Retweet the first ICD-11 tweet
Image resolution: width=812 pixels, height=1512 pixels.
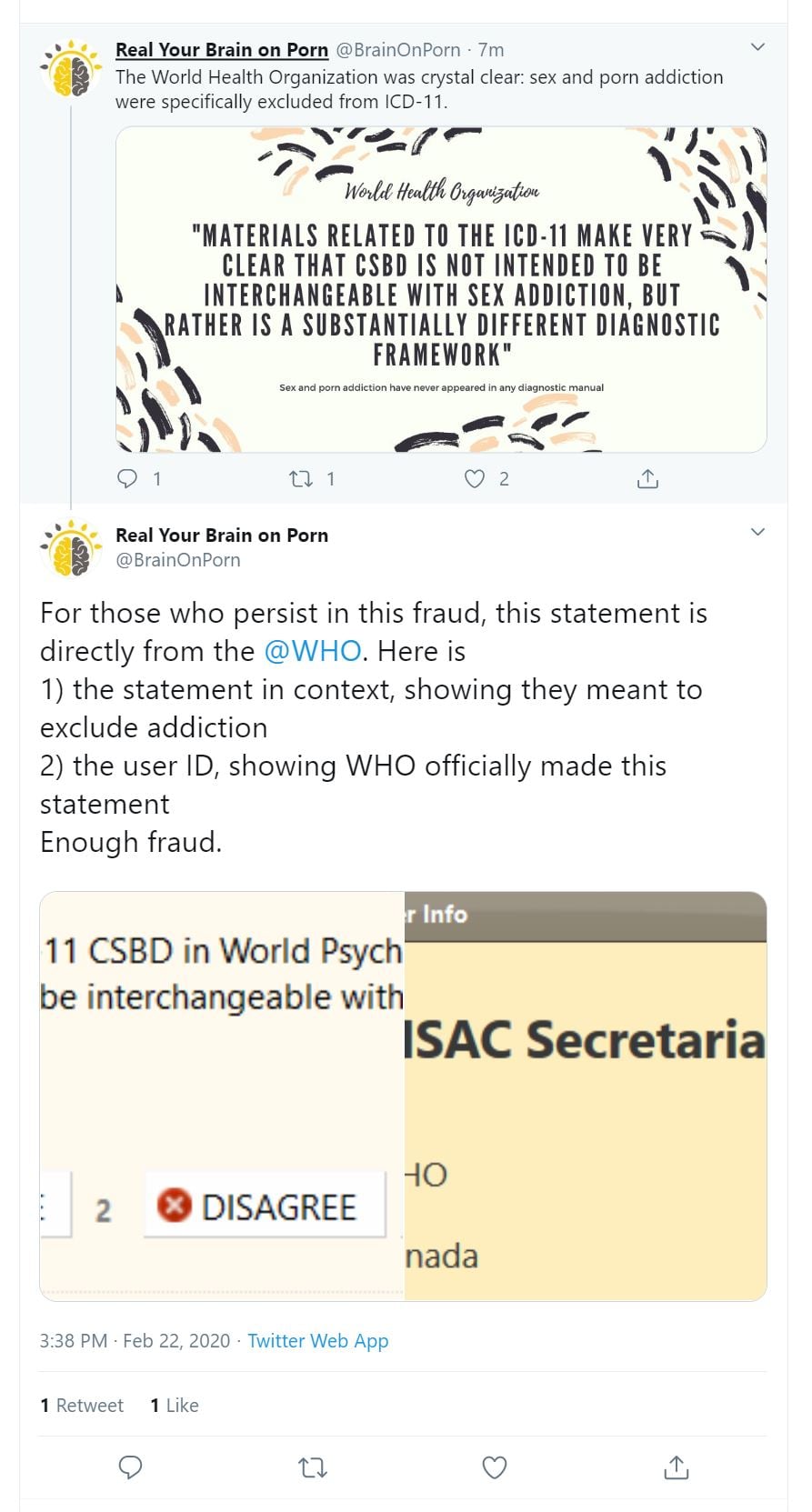point(300,478)
